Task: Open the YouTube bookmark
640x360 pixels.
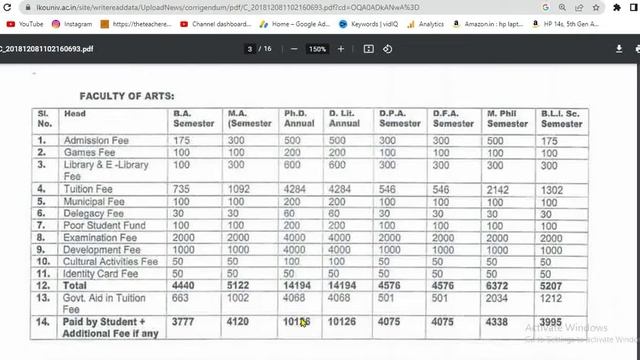Action: pos(25,24)
